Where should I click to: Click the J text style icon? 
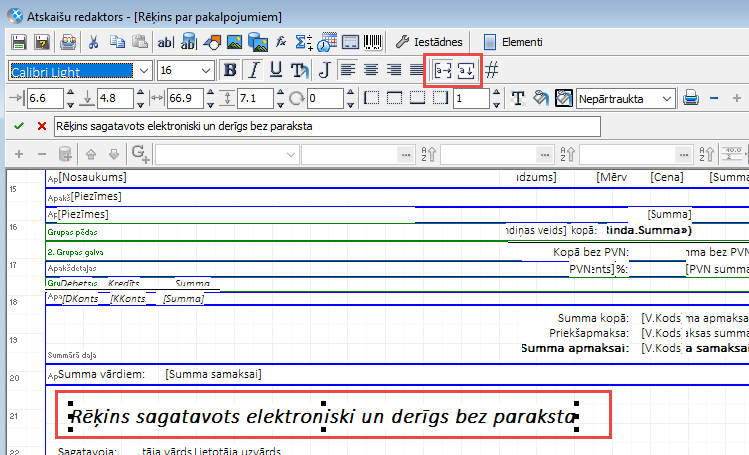[324, 70]
